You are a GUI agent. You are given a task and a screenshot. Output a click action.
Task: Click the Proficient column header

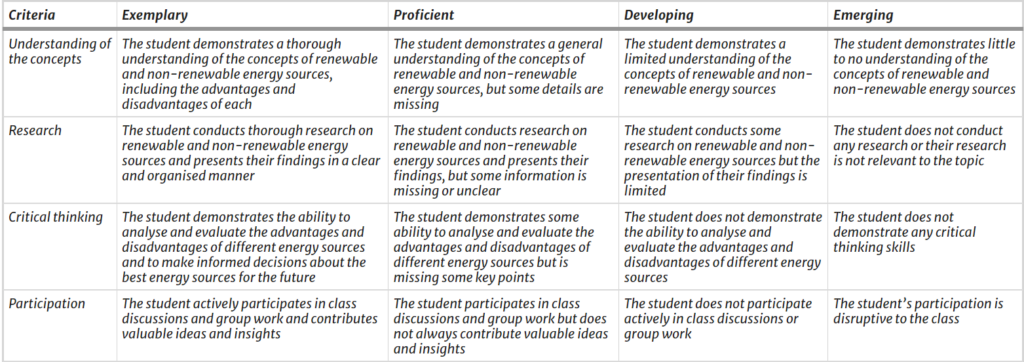424,15
